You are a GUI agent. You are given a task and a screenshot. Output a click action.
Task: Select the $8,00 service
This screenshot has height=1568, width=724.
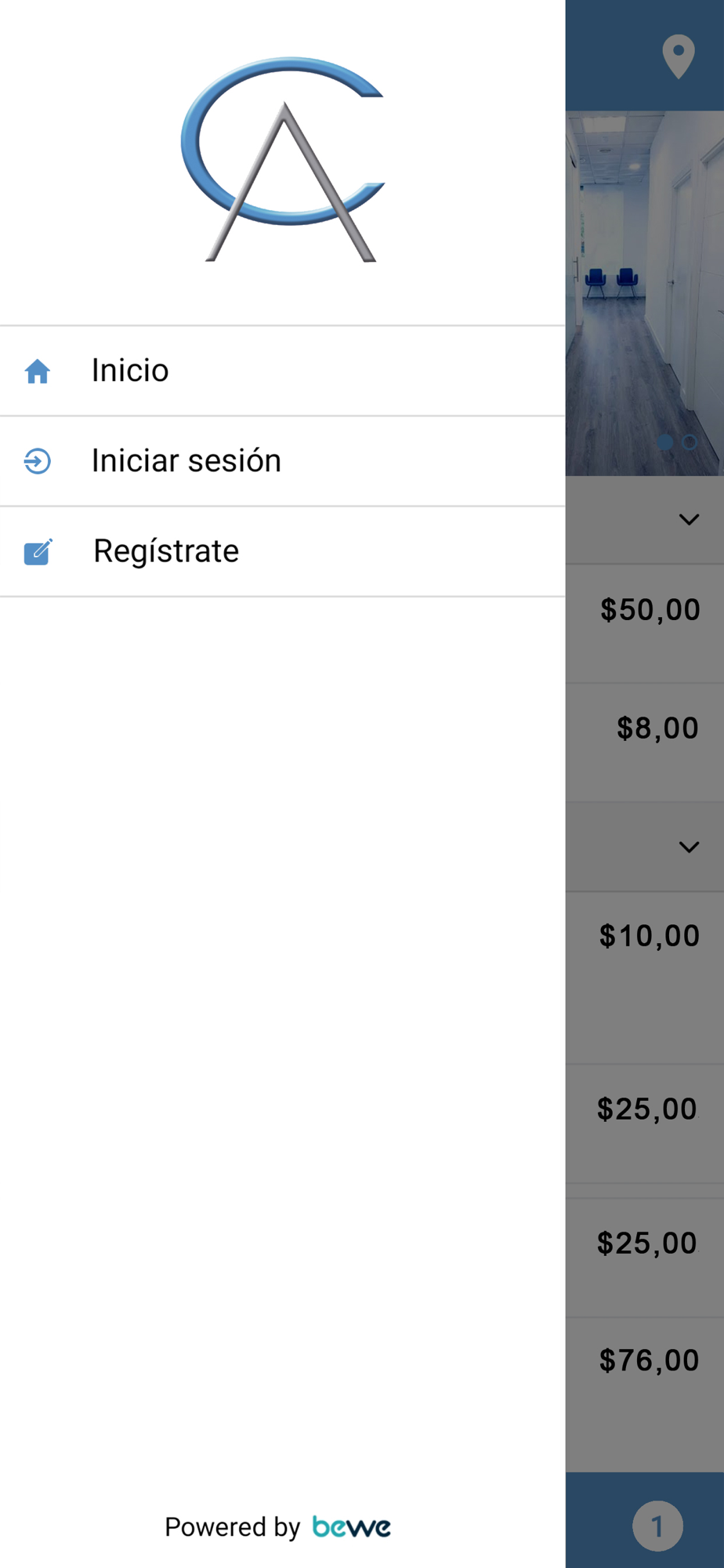657,728
